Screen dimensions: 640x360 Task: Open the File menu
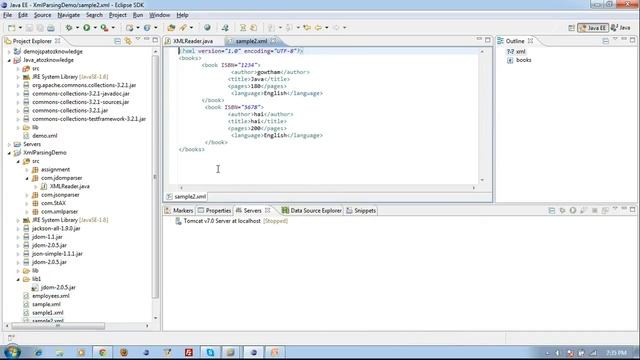7,15
